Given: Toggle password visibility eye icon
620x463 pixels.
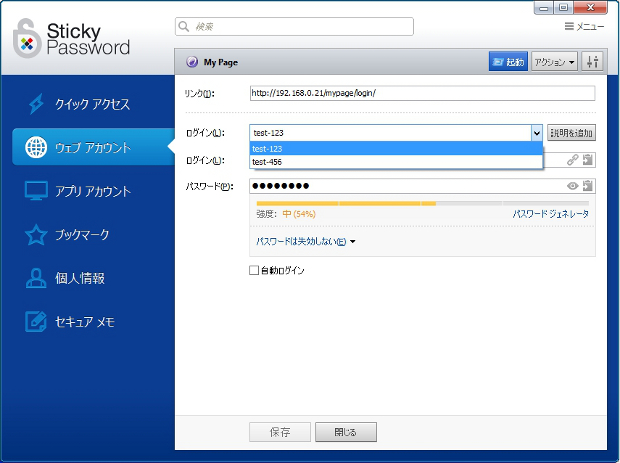Looking at the screenshot, I should (x=572, y=186).
